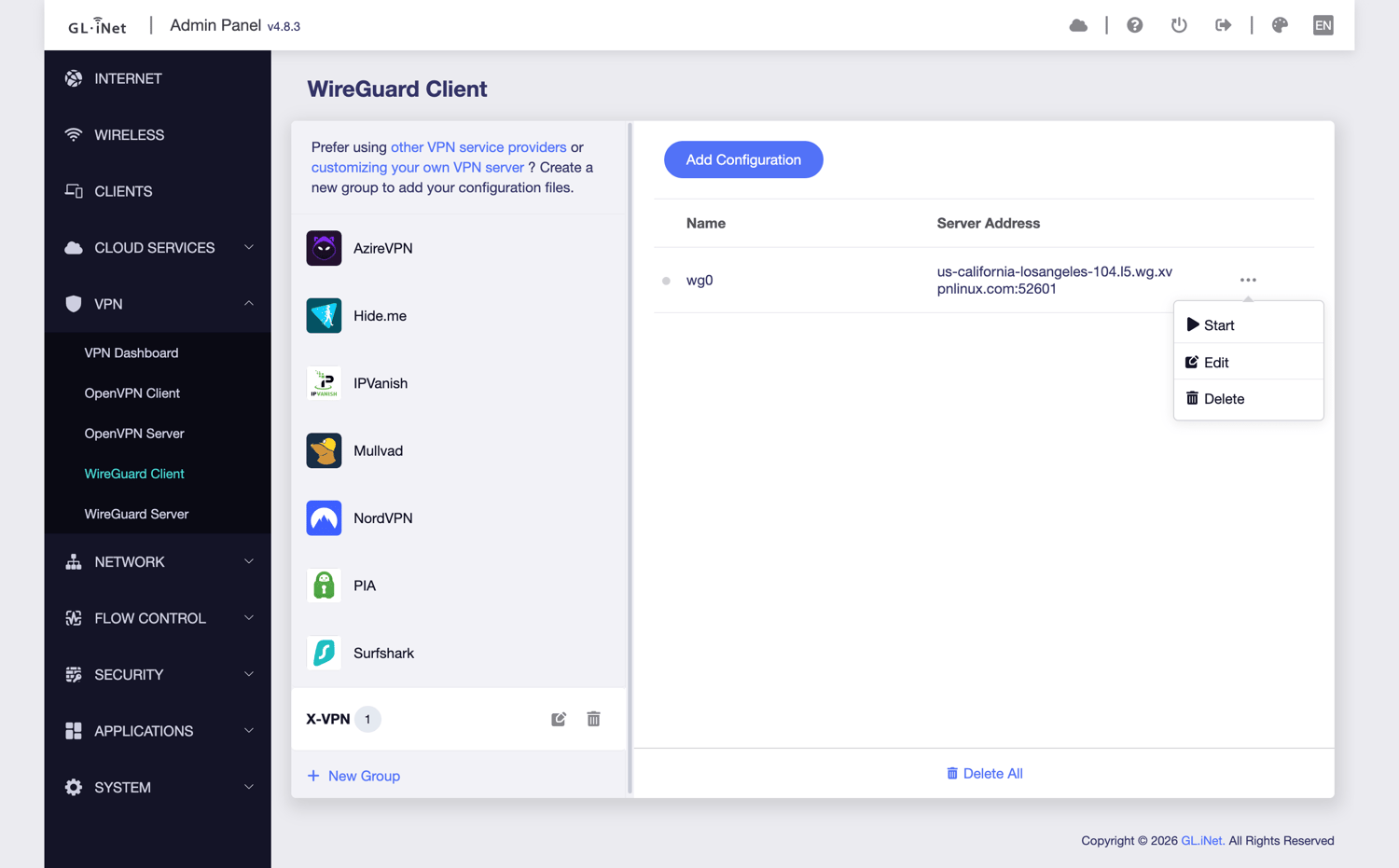Expand APPLICATIONS section
The height and width of the screenshot is (868, 1399).
point(158,731)
